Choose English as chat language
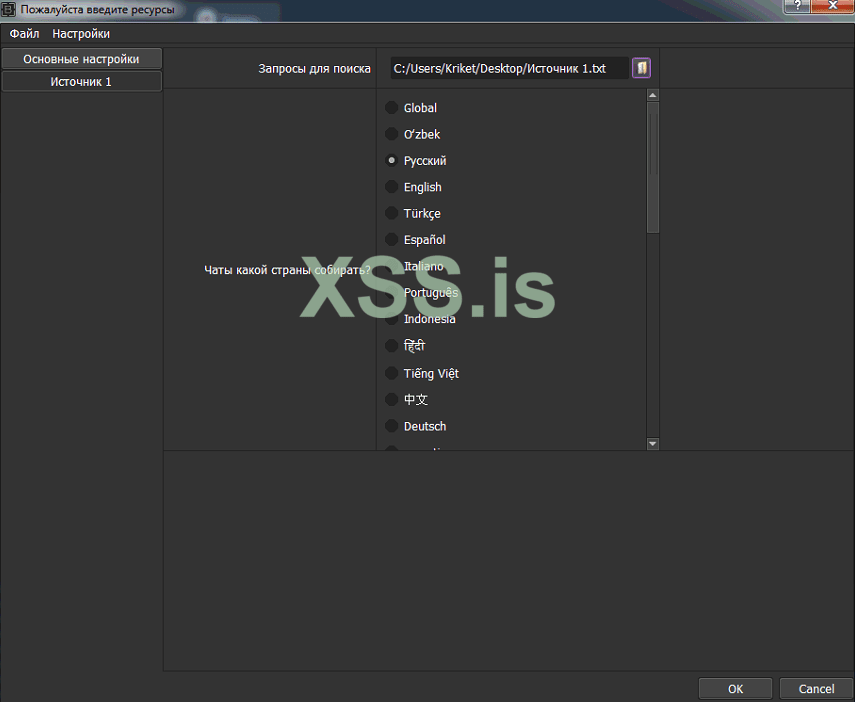855x702 pixels. tap(392, 187)
